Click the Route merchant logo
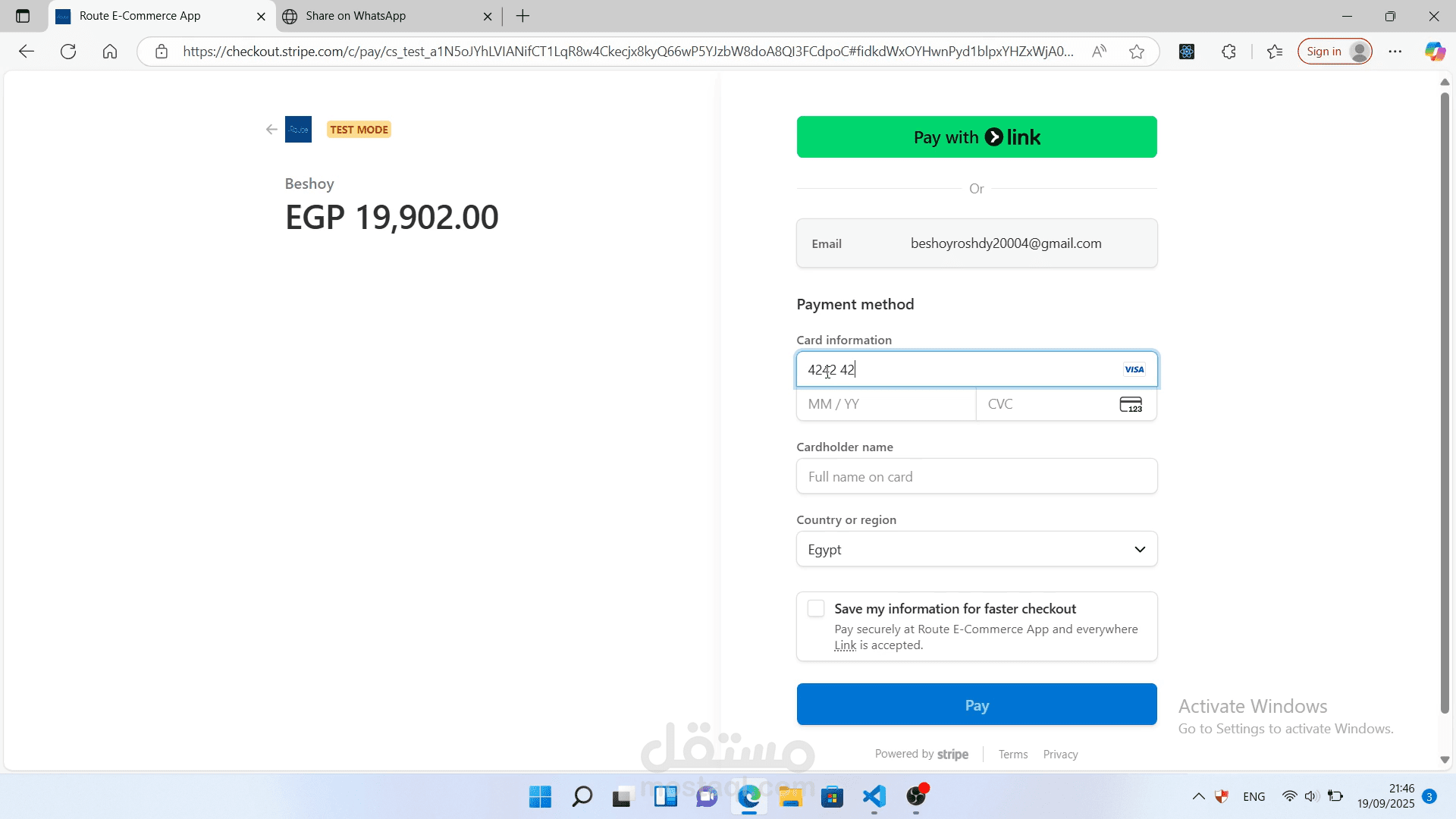Viewport: 1456px width, 819px height. pos(298,130)
